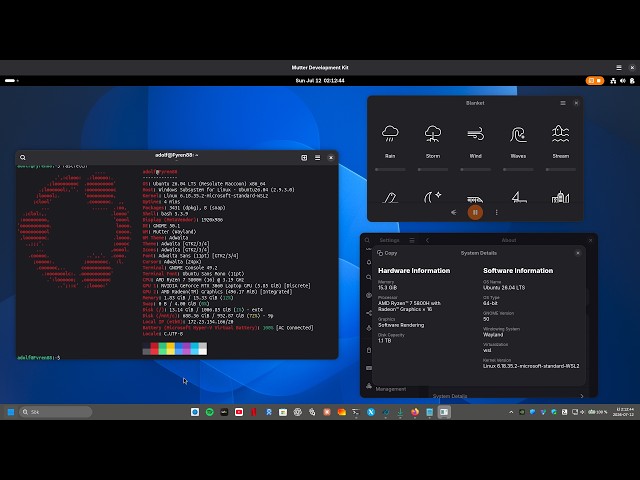Open the GNOME power status icon
Viewport: 640px width, 480px height.
[x=632, y=81]
